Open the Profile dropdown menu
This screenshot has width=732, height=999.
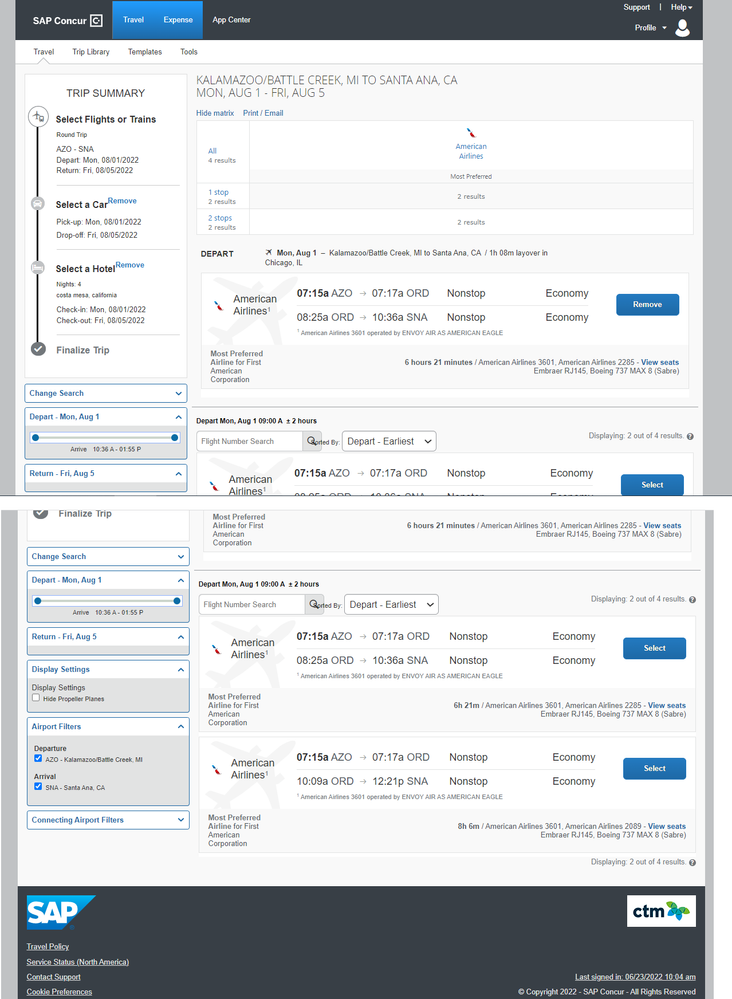pyautogui.click(x=650, y=28)
